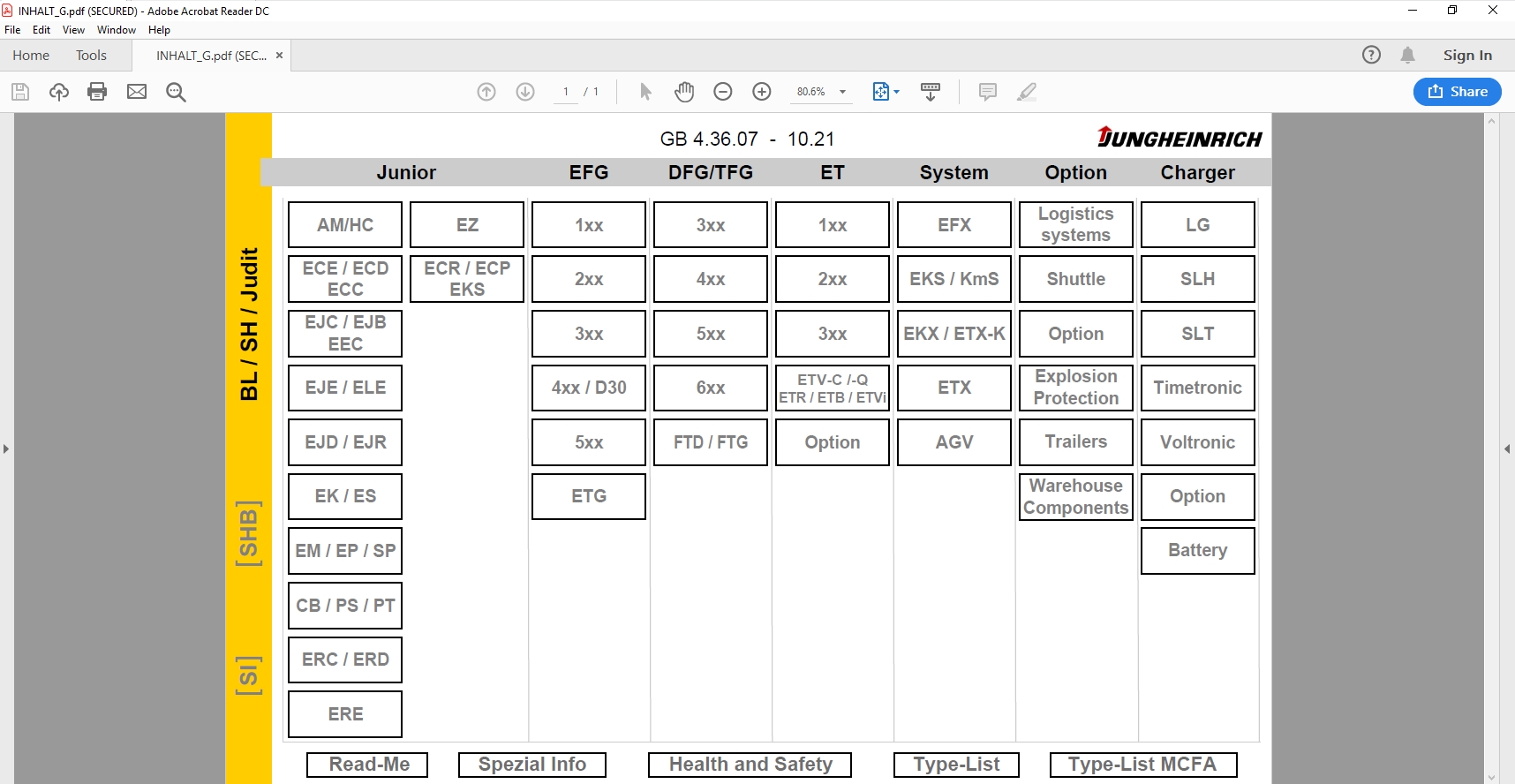Click the vertical scrollbar down arrow

(x=1492, y=777)
